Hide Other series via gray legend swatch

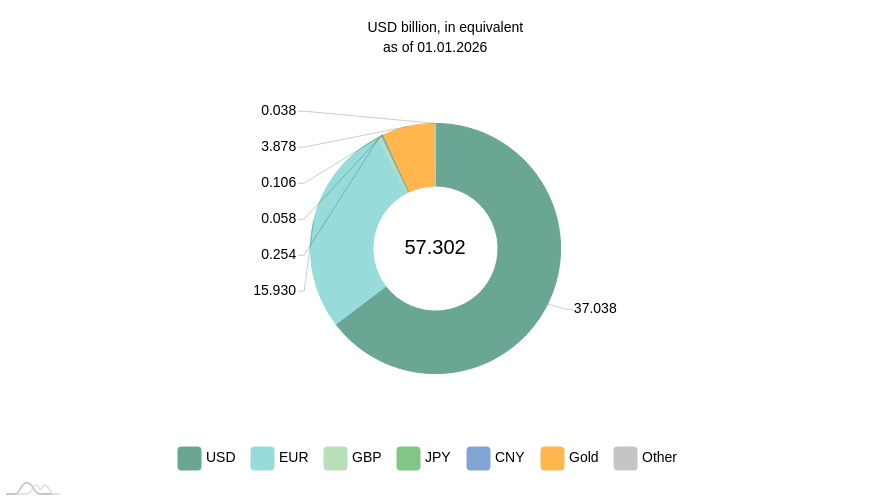tap(625, 458)
